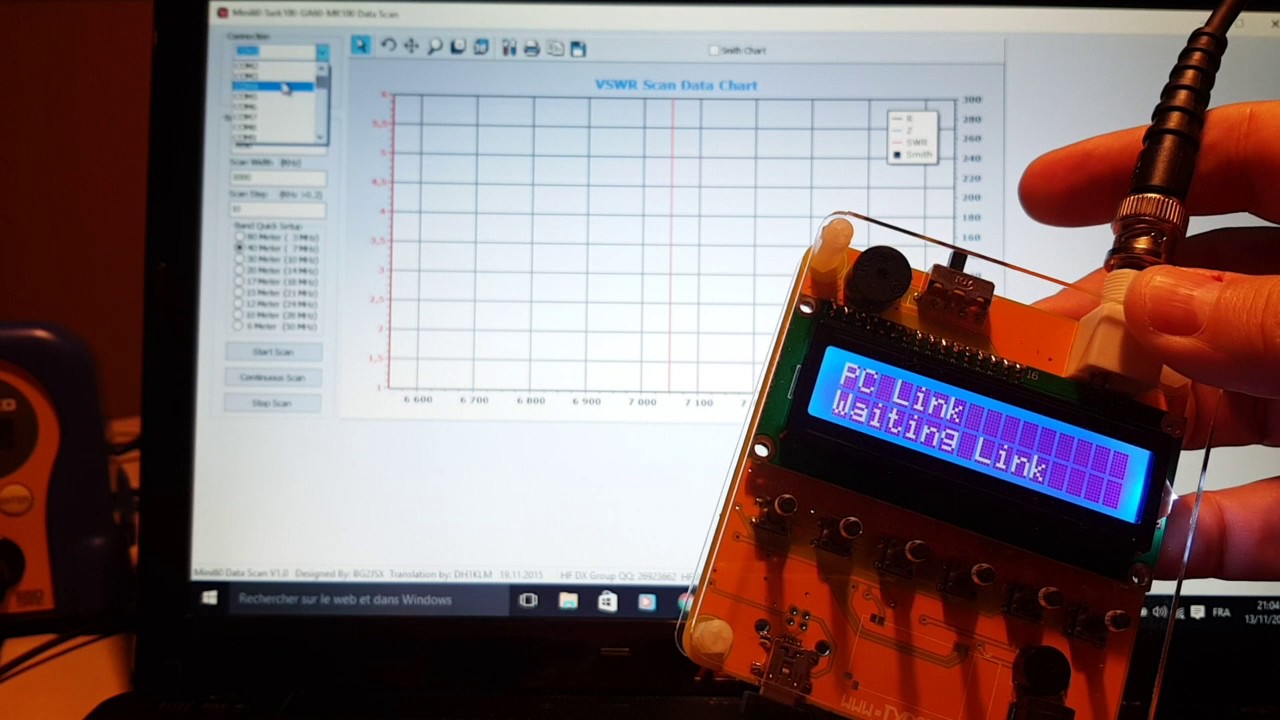Choose the highlighted COM port entry

click(x=273, y=87)
